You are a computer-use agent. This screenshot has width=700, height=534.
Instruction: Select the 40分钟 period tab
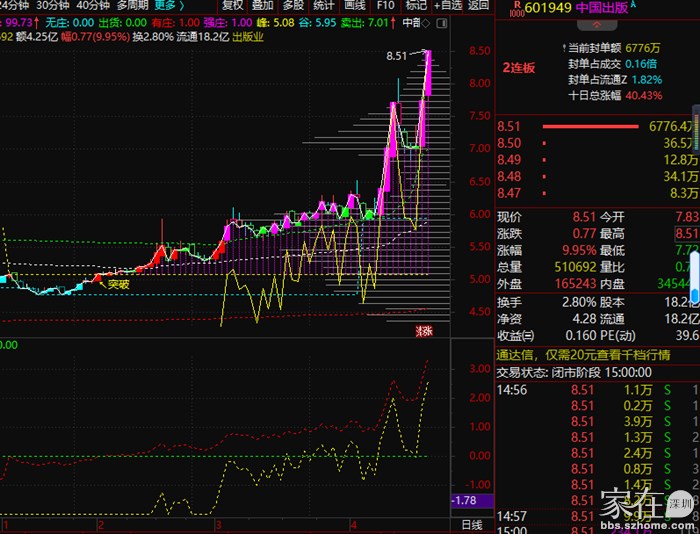click(x=93, y=6)
